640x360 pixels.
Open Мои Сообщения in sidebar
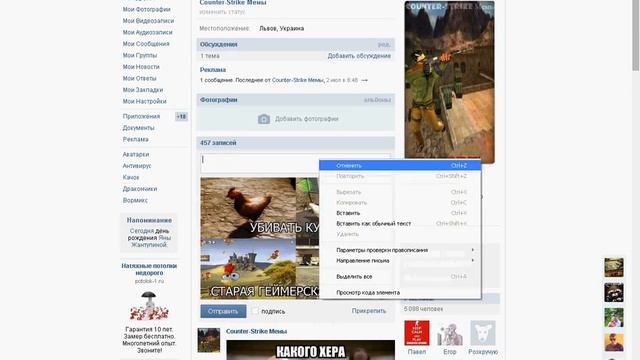click(x=146, y=44)
